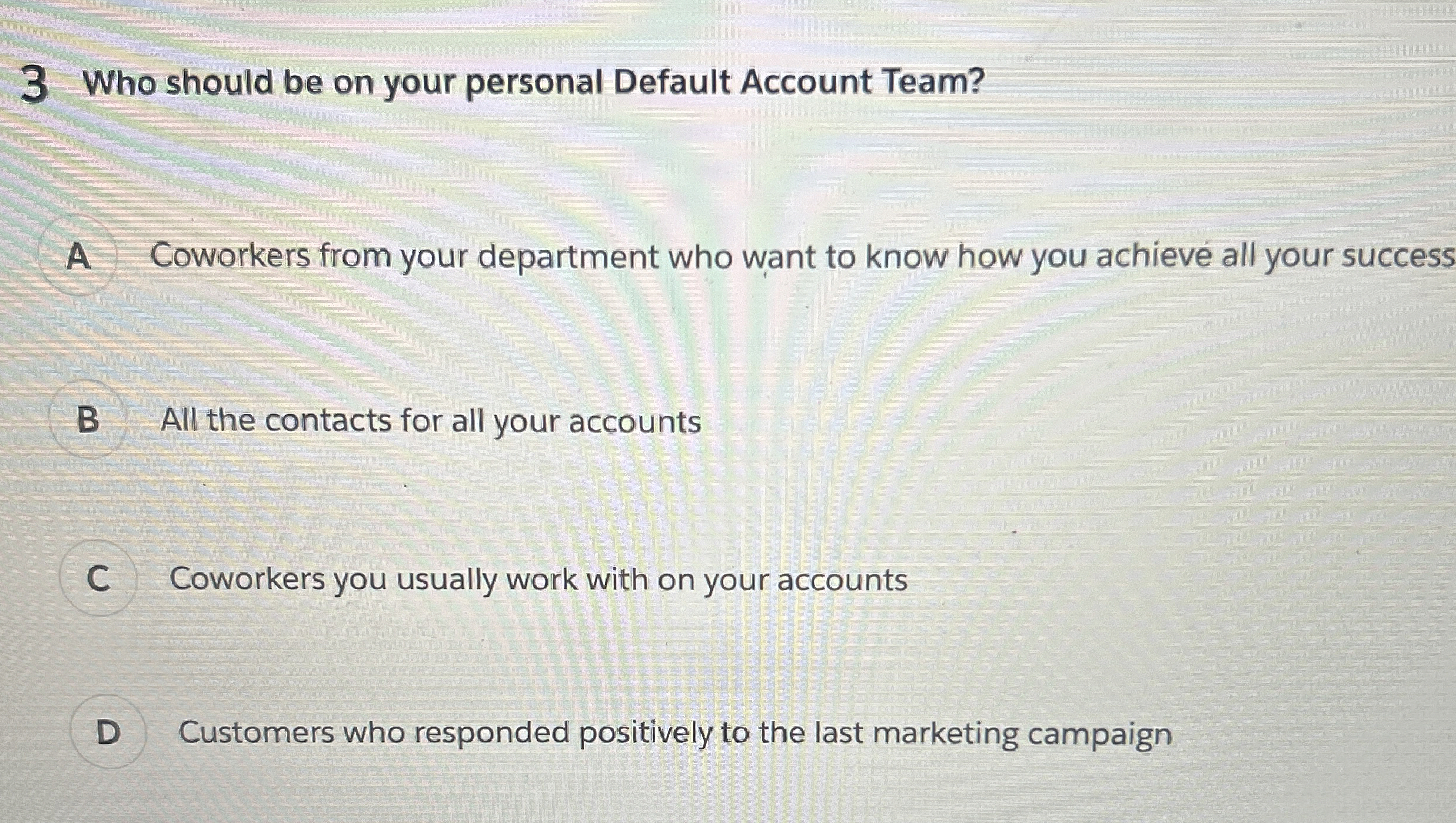This screenshot has height=823, width=1456.
Task: Click 'Coworkers you usually work with on your accounts'
Action: coord(538,579)
